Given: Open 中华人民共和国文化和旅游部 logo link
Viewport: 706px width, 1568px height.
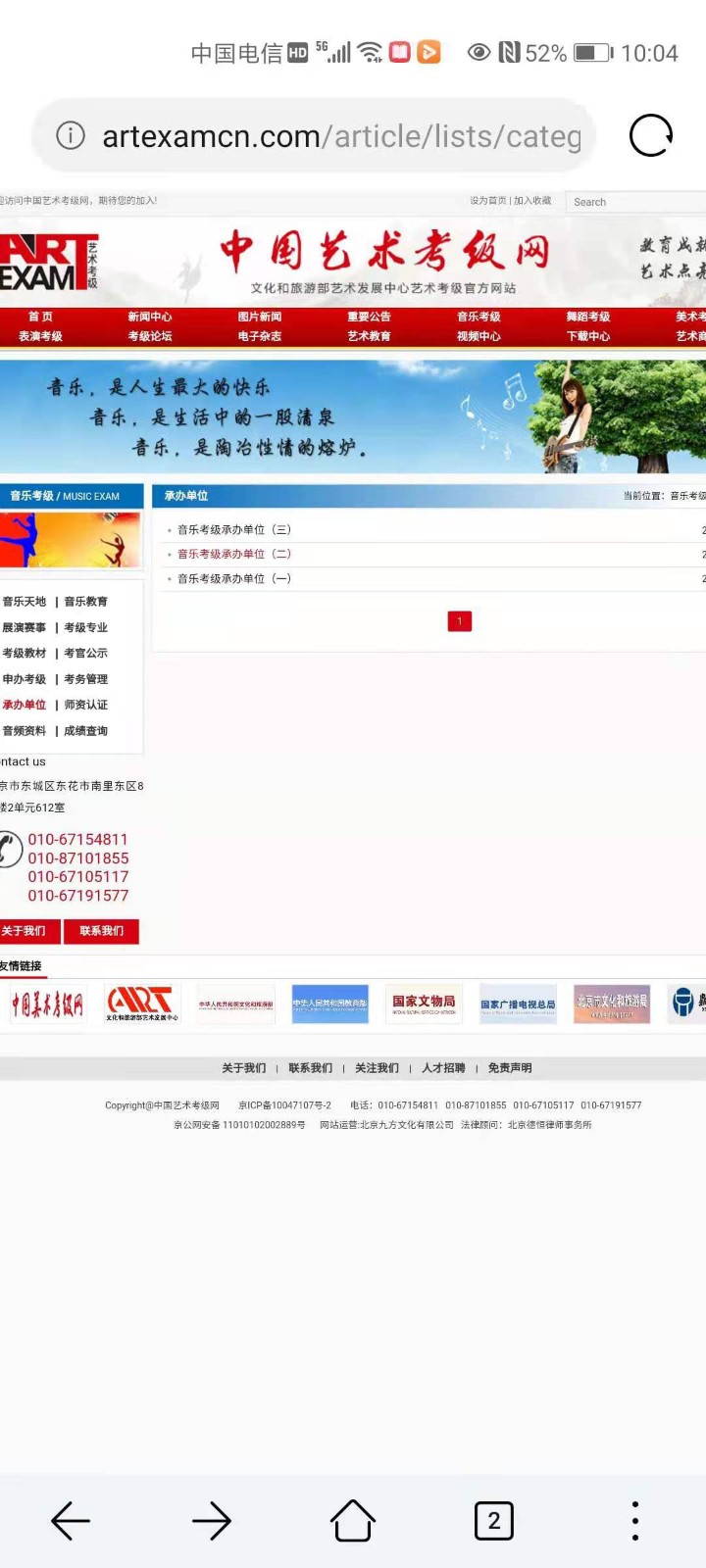Looking at the screenshot, I should (x=236, y=1004).
